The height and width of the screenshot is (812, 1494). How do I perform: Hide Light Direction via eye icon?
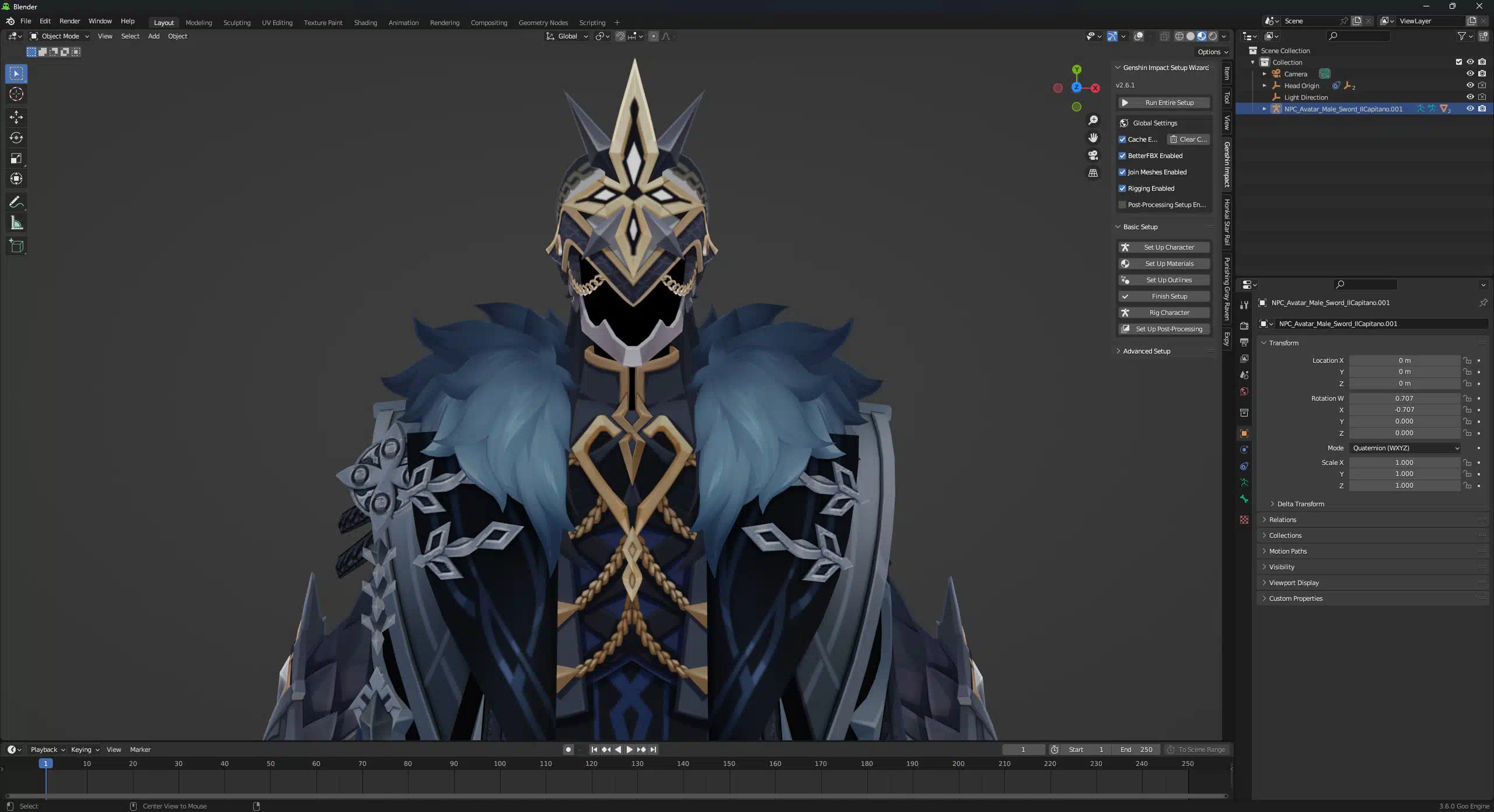click(x=1470, y=97)
